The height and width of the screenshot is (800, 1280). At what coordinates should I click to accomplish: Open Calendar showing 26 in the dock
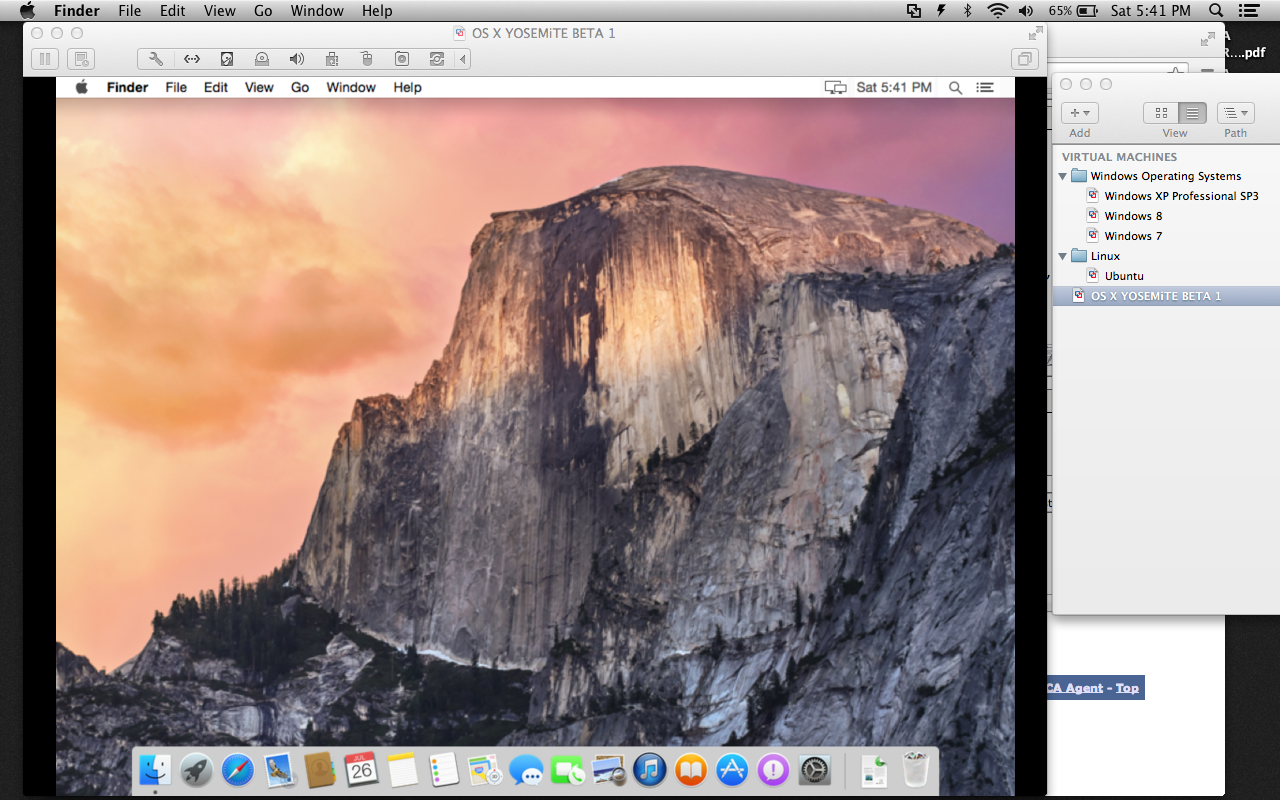click(x=361, y=770)
